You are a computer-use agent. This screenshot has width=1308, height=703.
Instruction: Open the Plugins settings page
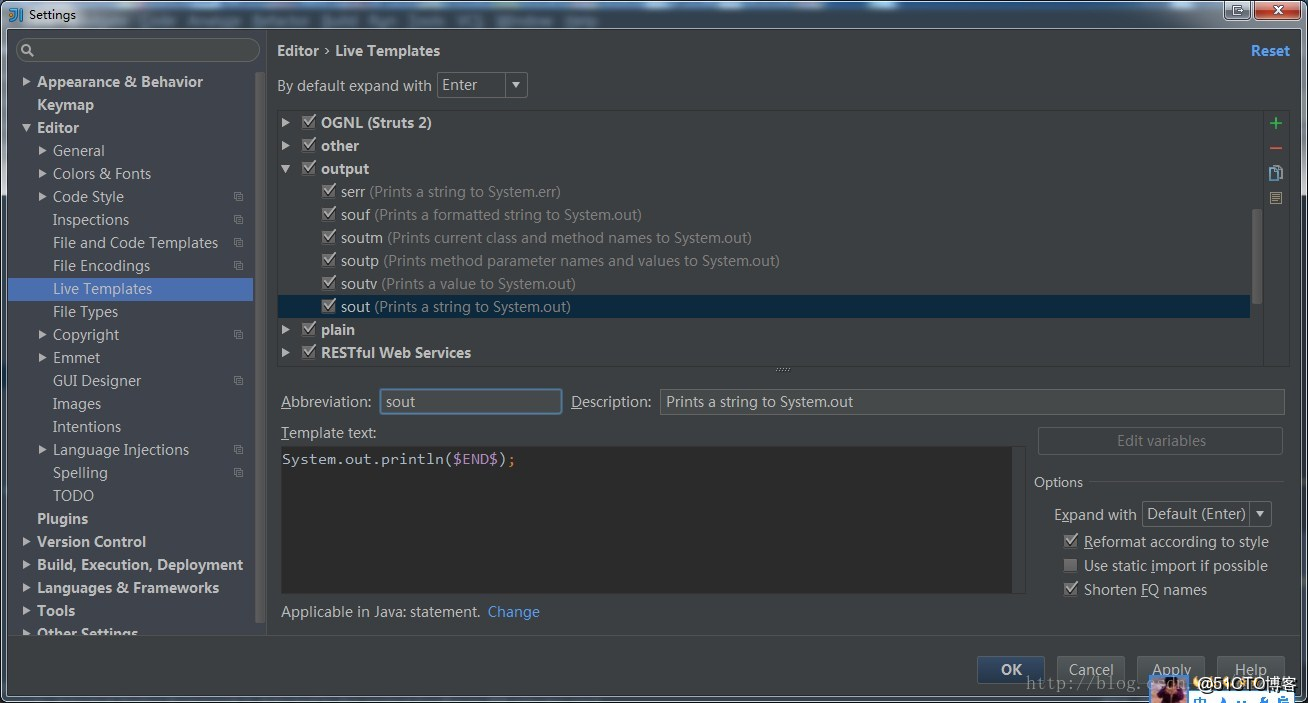click(x=62, y=519)
